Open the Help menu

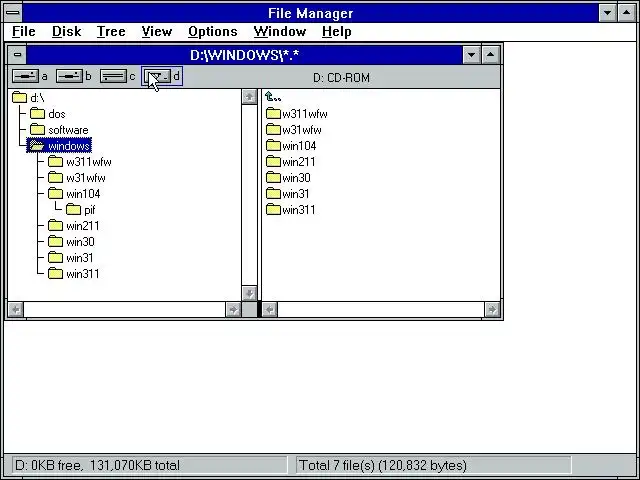pos(336,31)
